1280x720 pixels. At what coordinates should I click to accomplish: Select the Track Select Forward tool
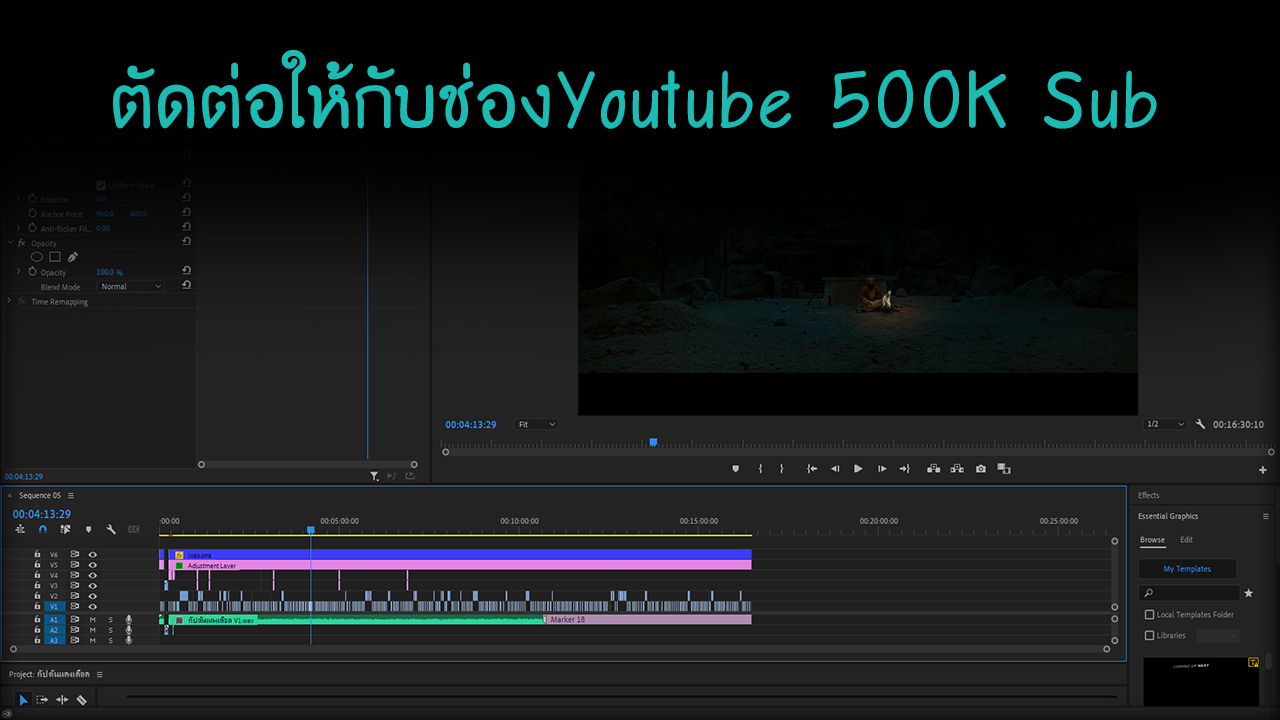(x=42, y=700)
